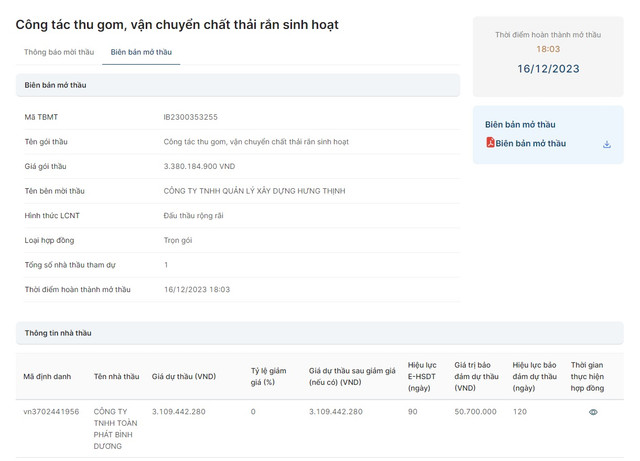
Task: Select the Biên bản mở thầu tab
Action: coord(141,52)
